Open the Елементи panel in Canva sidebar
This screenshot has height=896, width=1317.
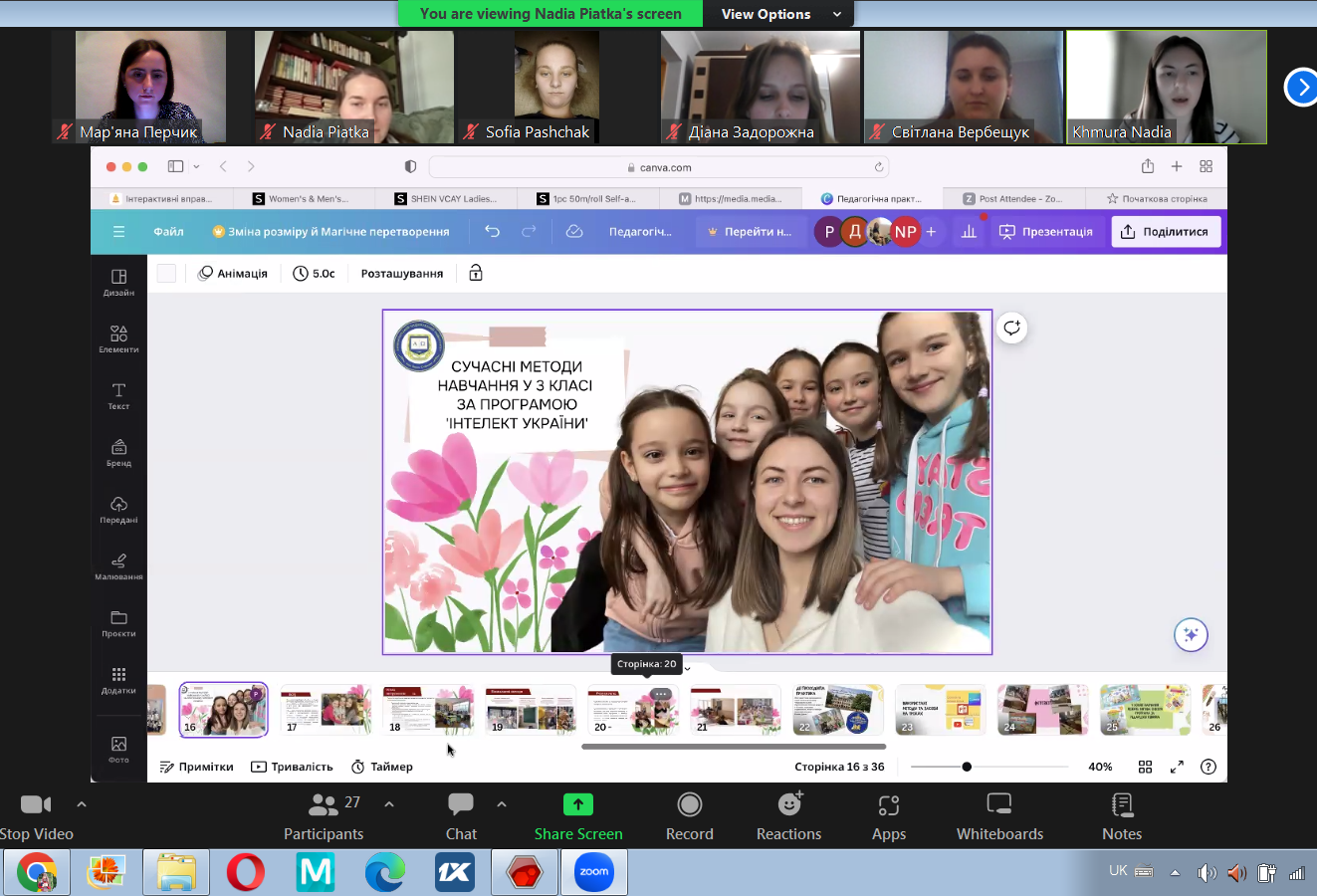pyautogui.click(x=118, y=338)
